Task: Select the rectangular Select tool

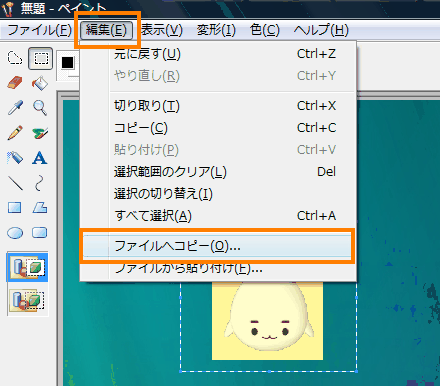Action: 40,58
